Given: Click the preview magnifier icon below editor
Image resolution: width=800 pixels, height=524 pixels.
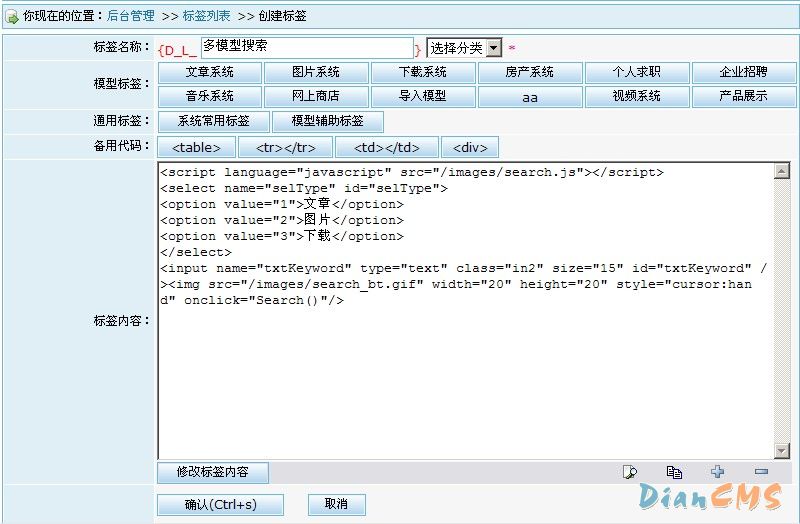Looking at the screenshot, I should point(630,472).
